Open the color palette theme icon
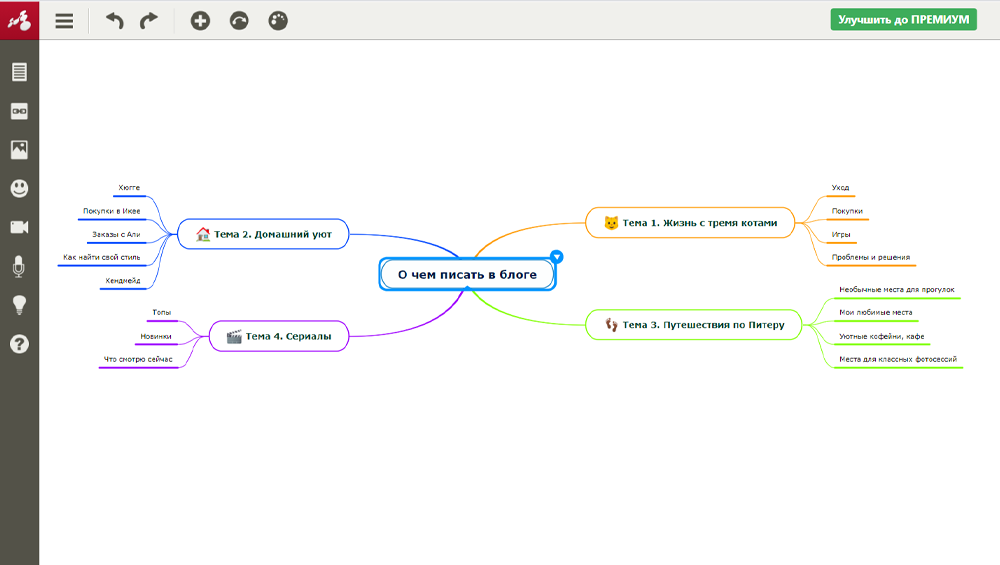The height and width of the screenshot is (565, 1000). pyautogui.click(x=278, y=20)
